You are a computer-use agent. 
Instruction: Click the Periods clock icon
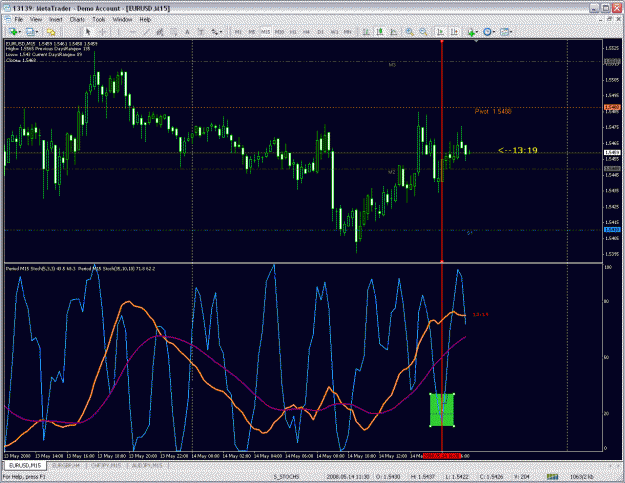tap(487, 32)
